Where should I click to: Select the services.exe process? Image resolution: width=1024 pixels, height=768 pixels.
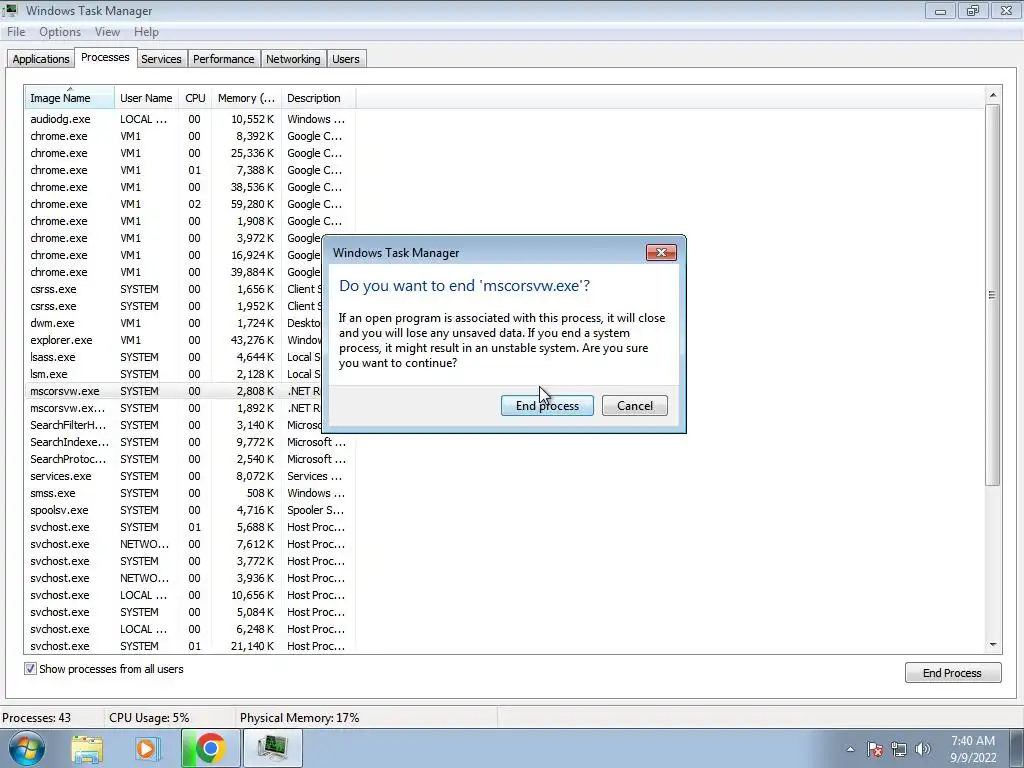tap(189, 476)
